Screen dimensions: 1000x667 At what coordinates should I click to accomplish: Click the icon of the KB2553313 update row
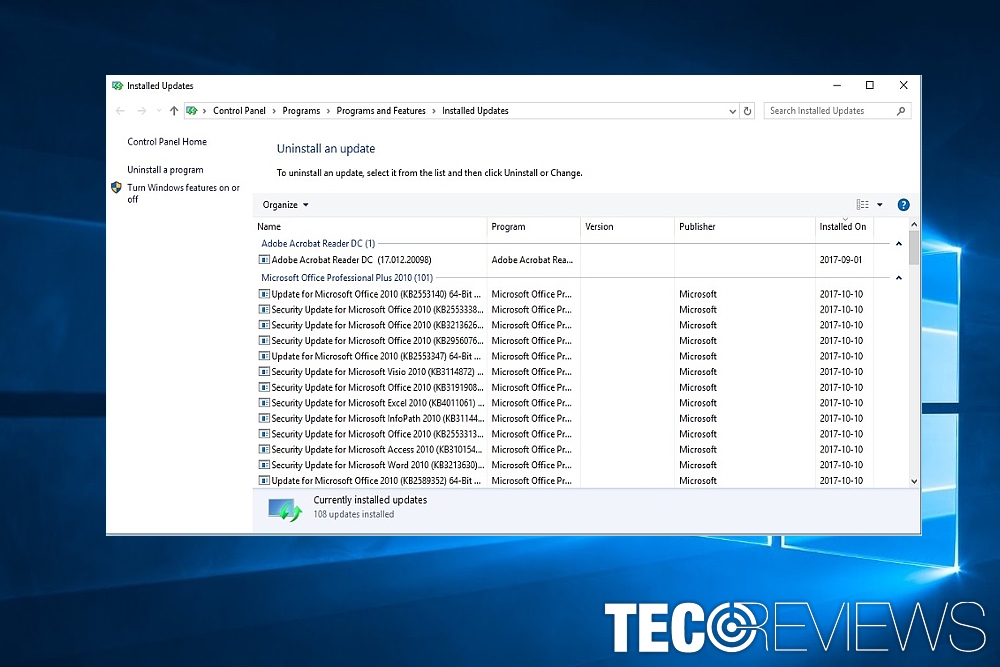coord(264,434)
